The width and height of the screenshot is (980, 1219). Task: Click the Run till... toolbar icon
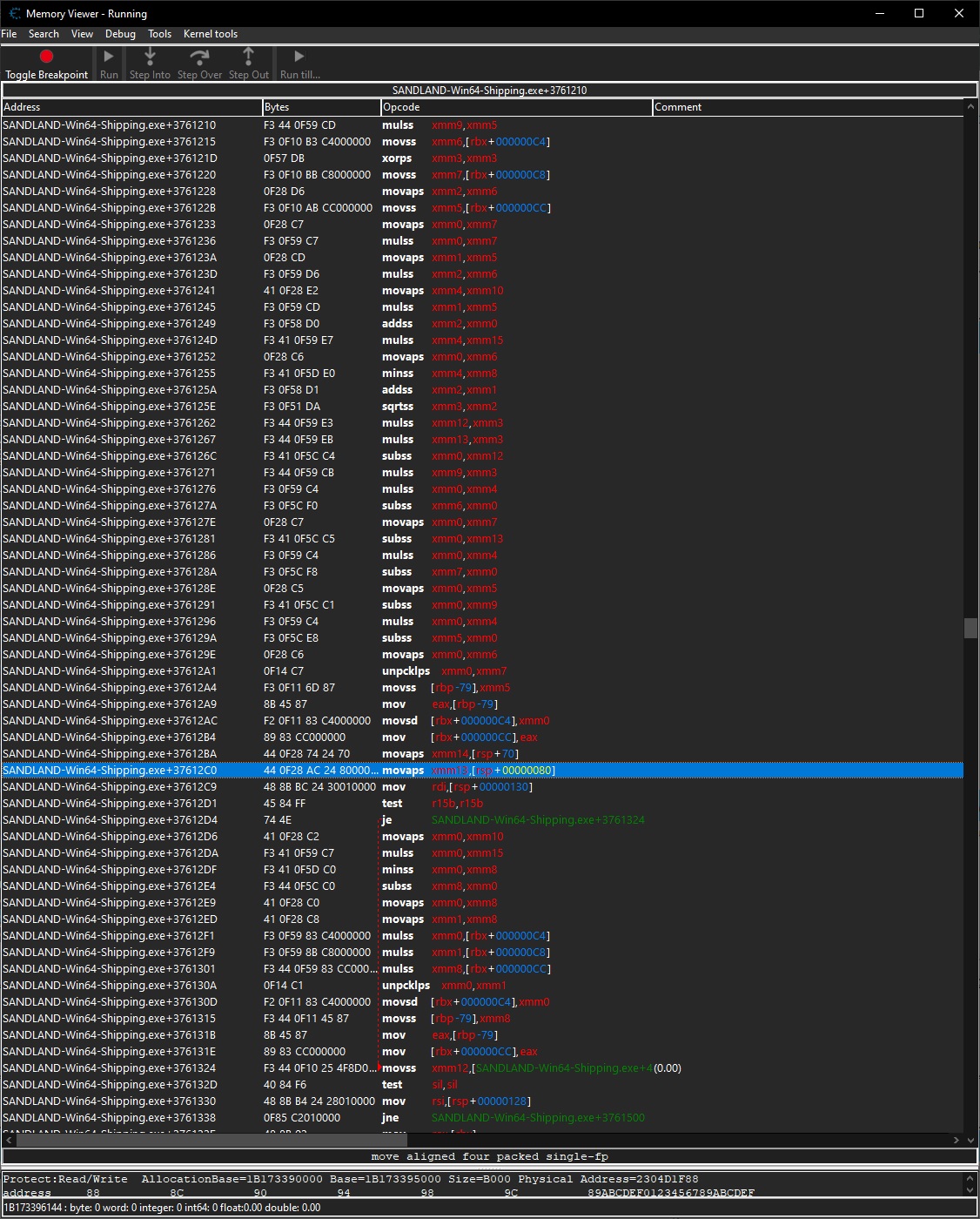299,57
